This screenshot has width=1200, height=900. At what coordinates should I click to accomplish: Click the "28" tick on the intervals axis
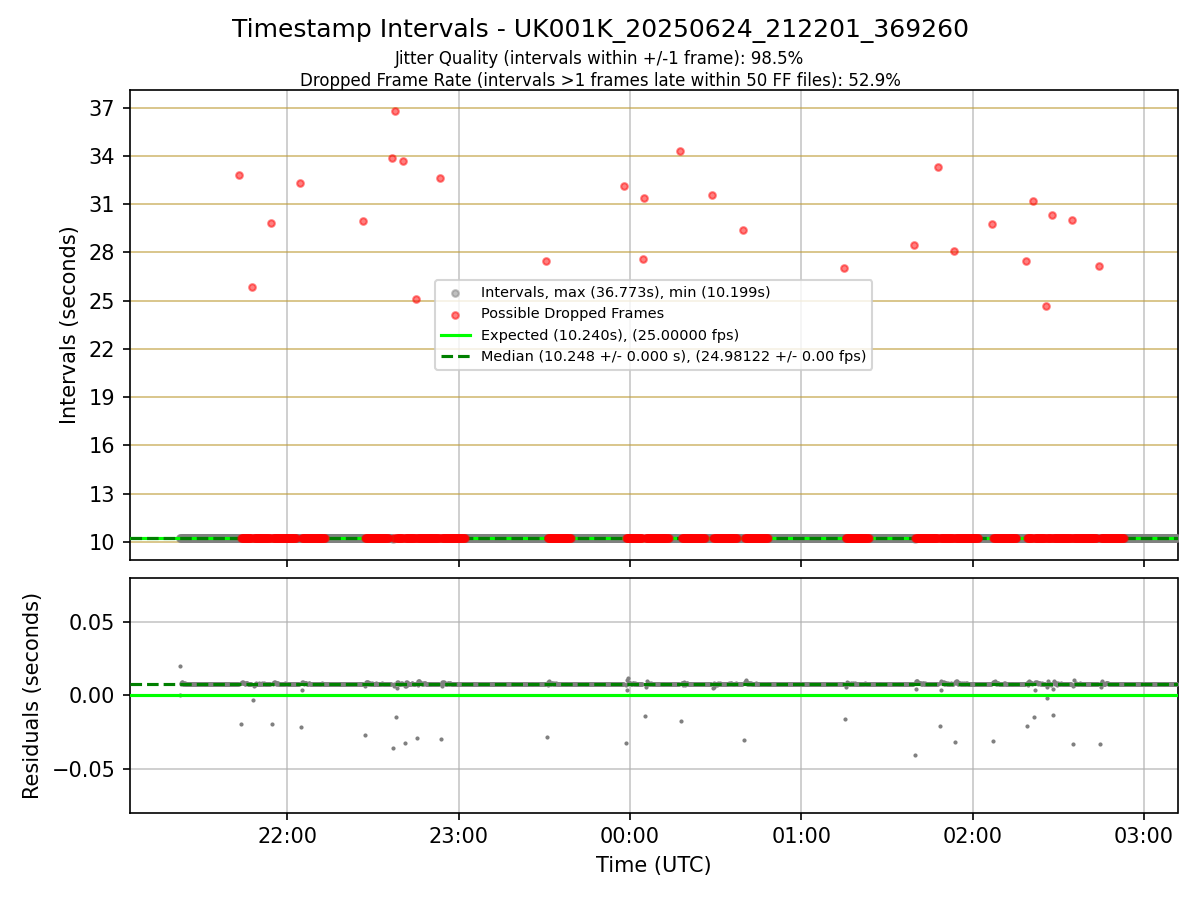pyautogui.click(x=103, y=252)
